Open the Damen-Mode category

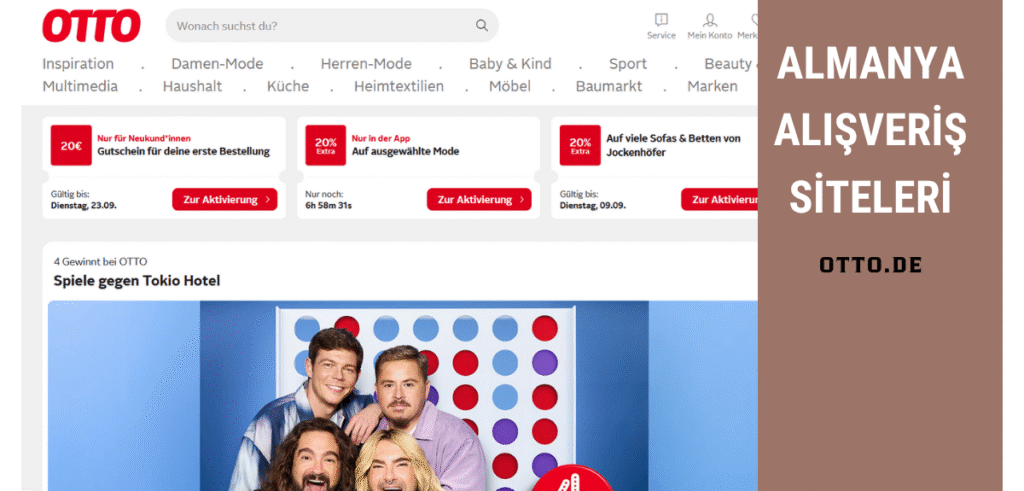(x=217, y=64)
